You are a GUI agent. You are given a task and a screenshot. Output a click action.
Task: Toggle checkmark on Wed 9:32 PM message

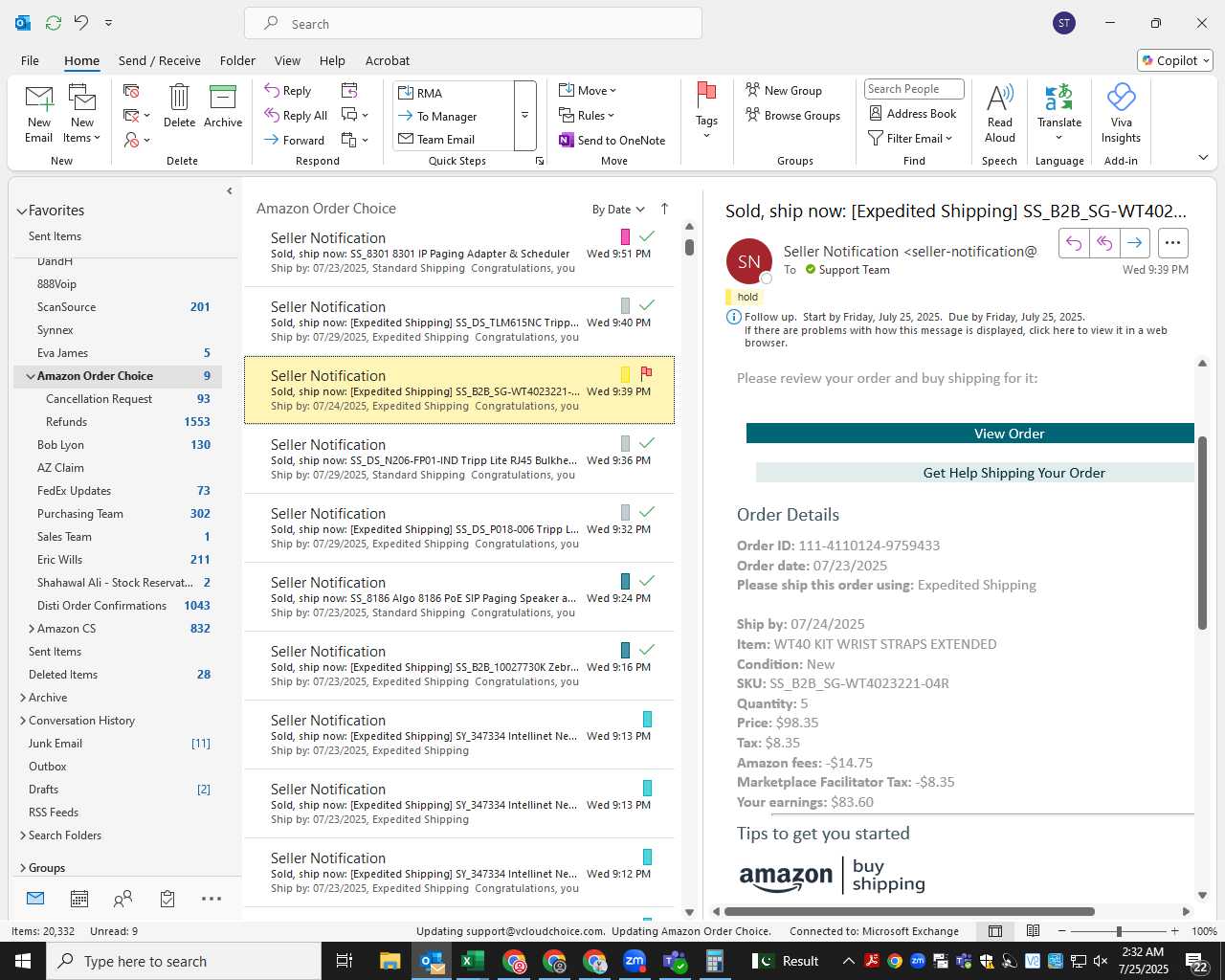pyautogui.click(x=647, y=511)
